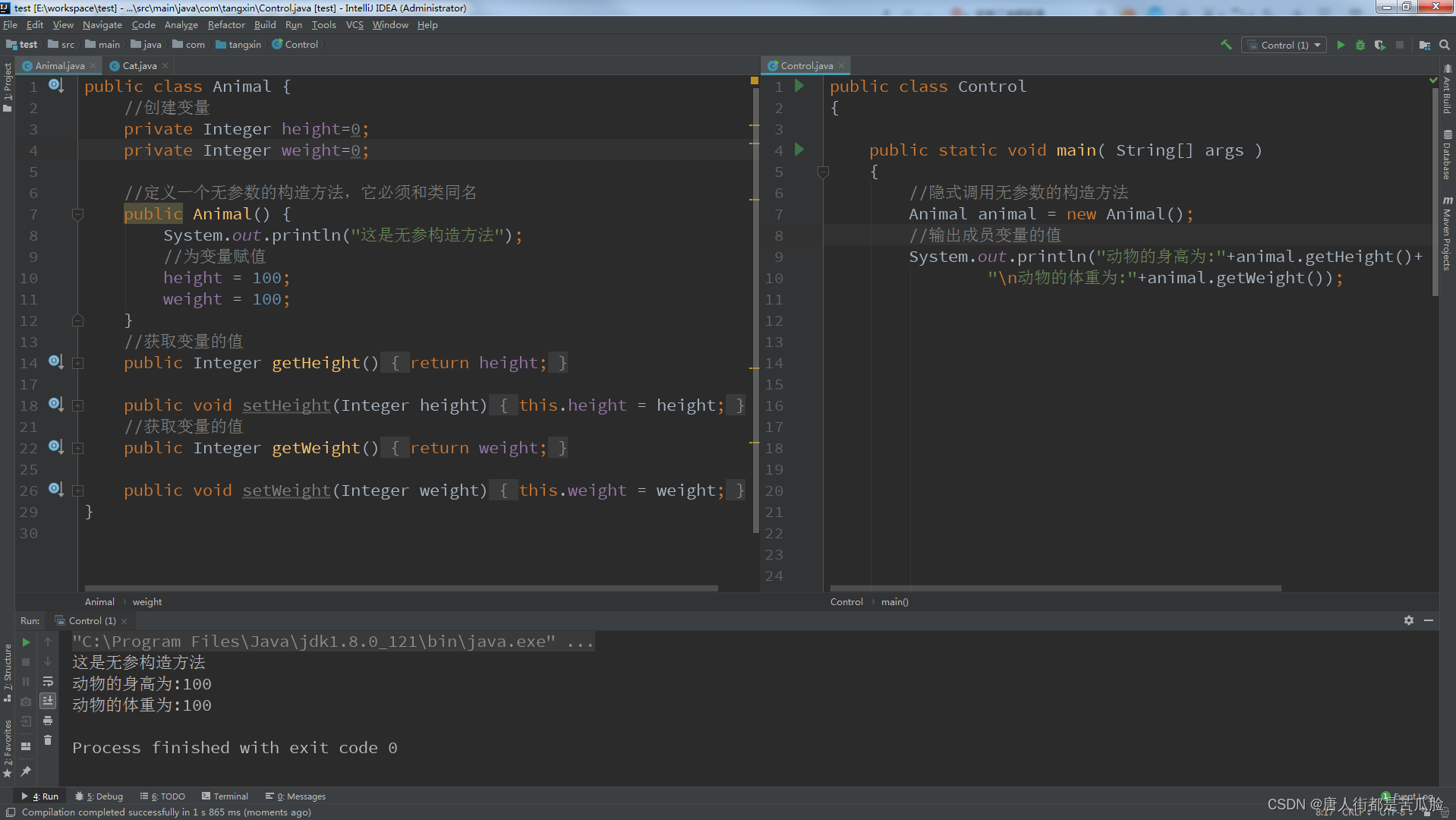The image size is (1456, 820).
Task: Click yellow warning marker atop Animal.java stripe
Action: point(755,80)
